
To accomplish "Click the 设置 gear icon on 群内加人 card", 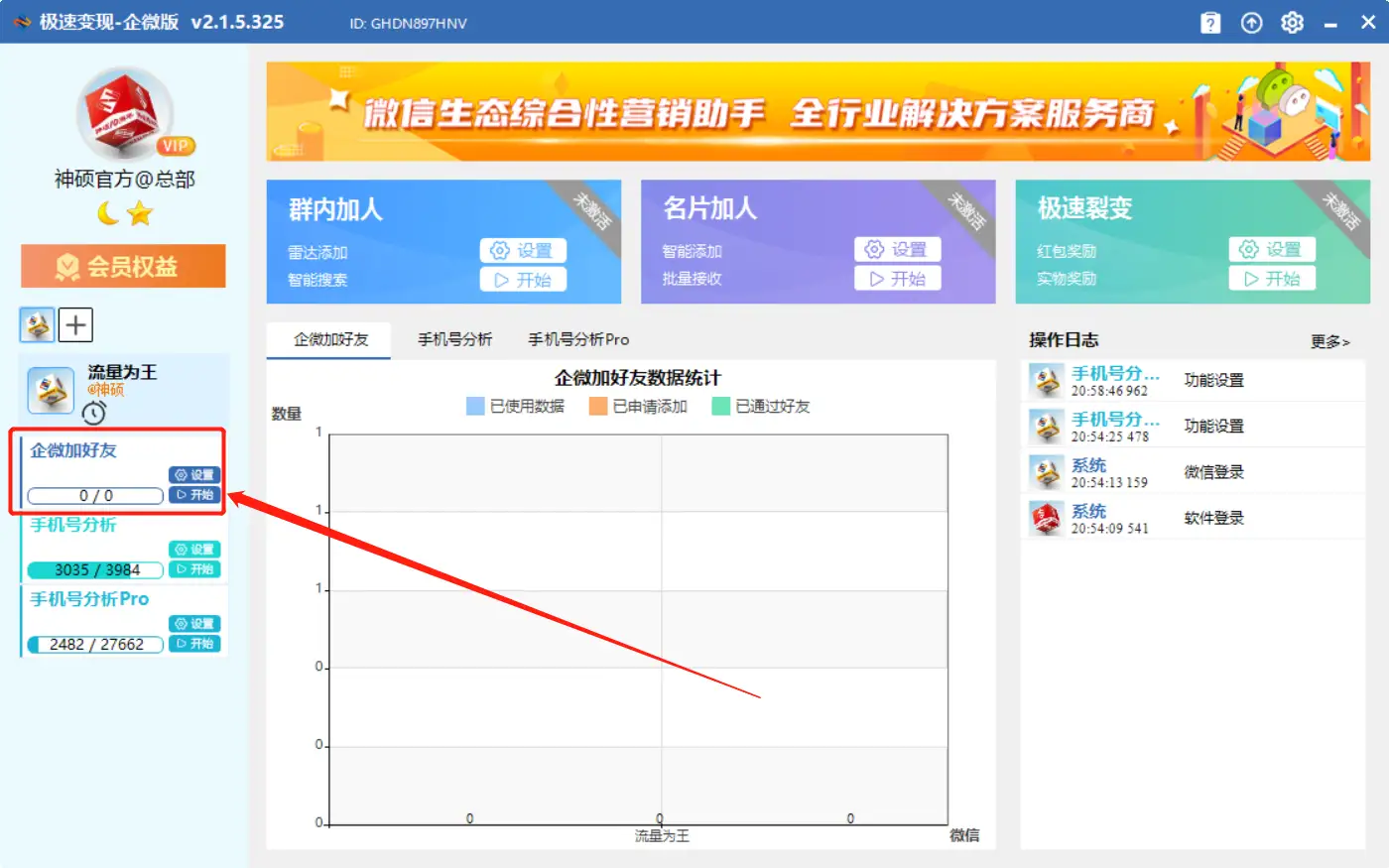I will 524,250.
